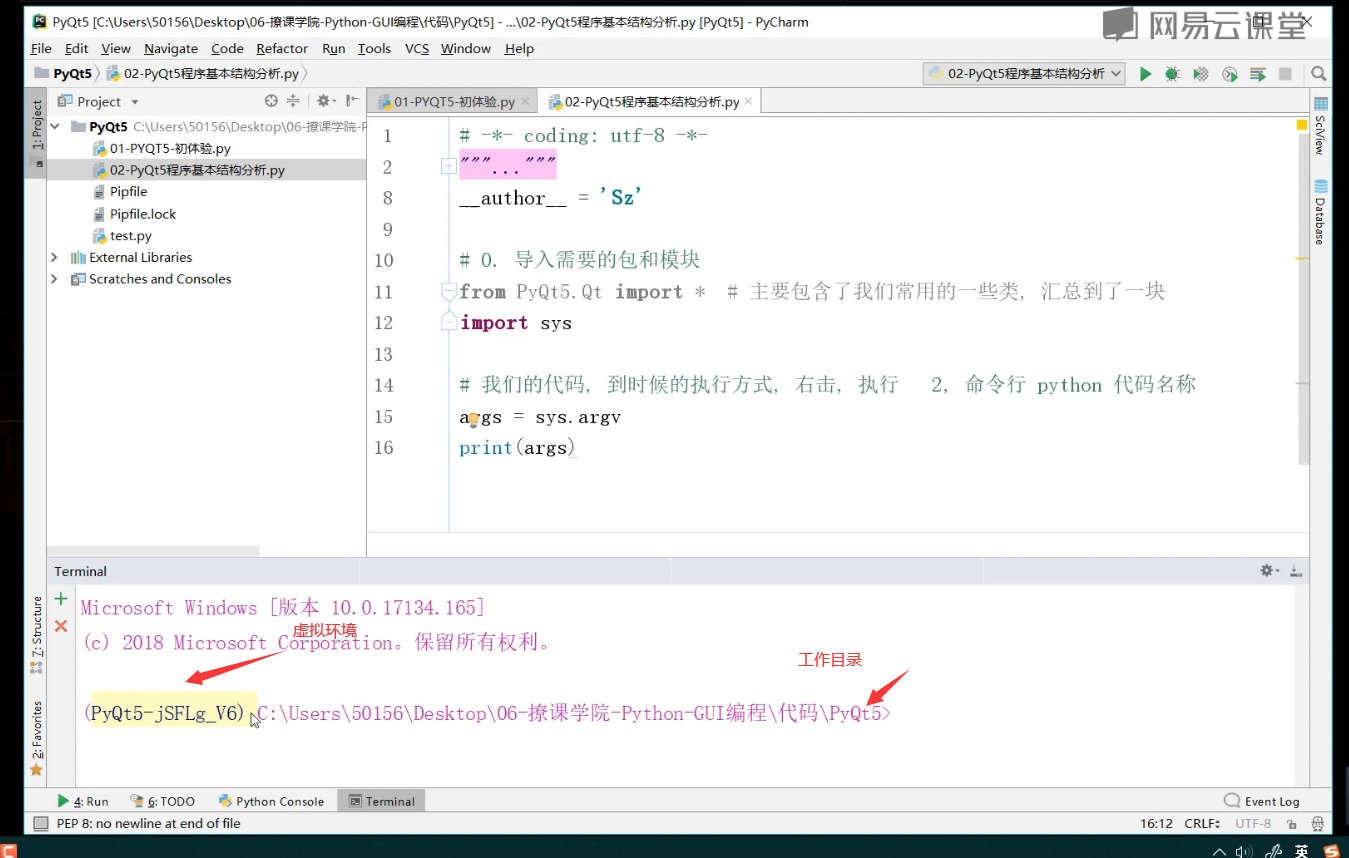Open the Edit menu
This screenshot has height=858, width=1349.
[76, 48]
